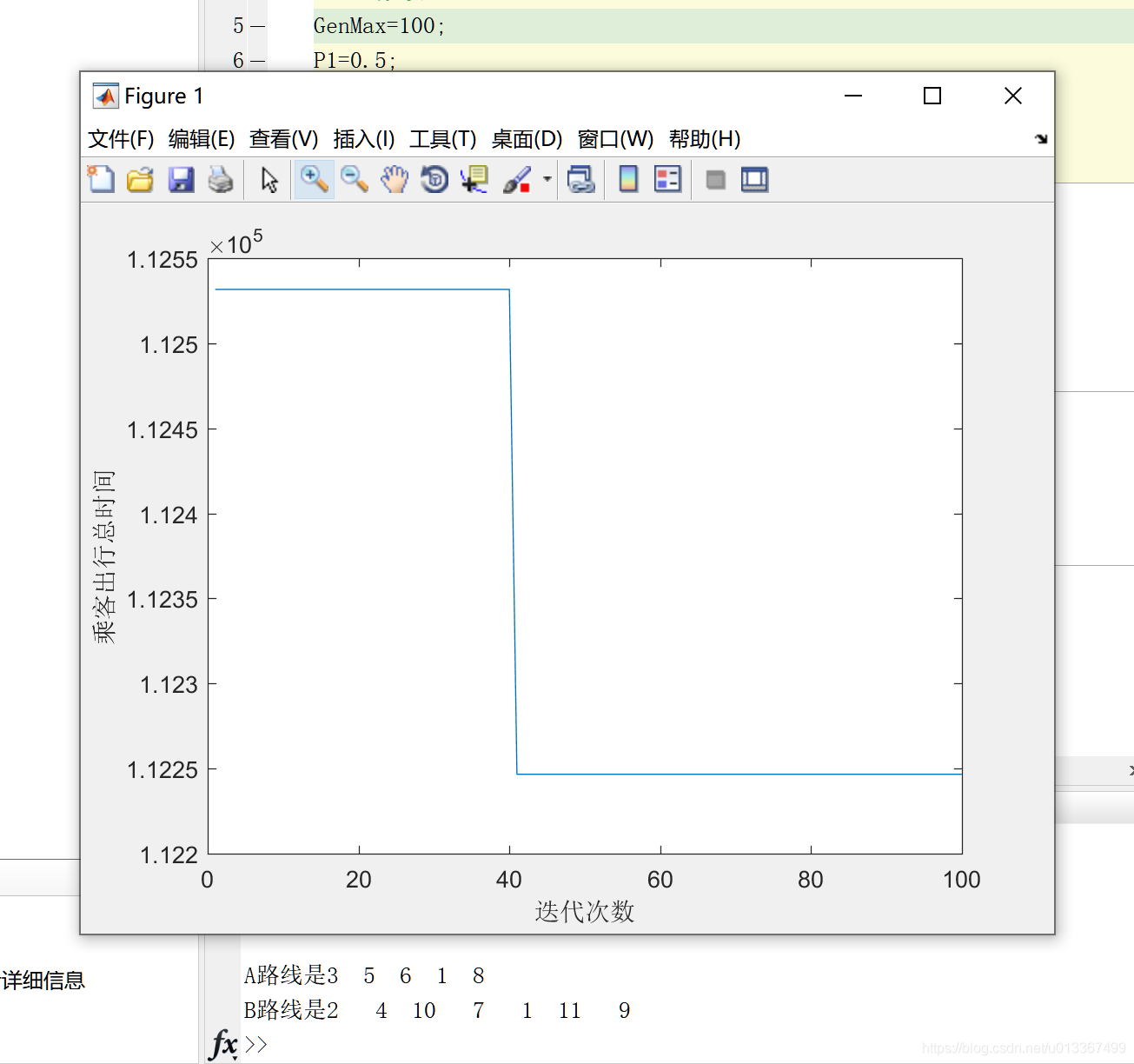
Task: Toggle the data brushing tool
Action: coord(519,179)
